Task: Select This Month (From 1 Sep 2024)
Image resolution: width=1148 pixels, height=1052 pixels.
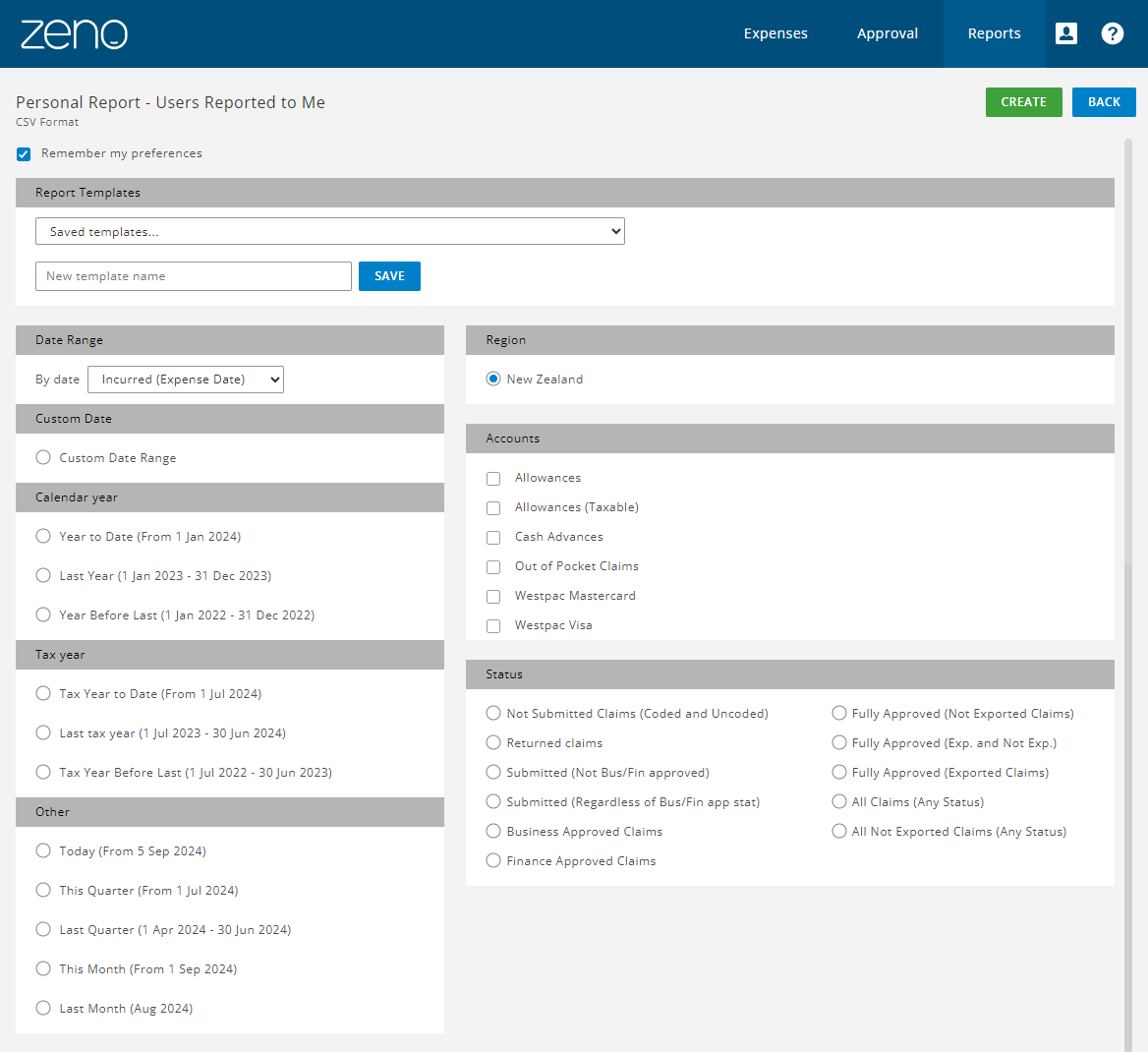Action: [43, 968]
